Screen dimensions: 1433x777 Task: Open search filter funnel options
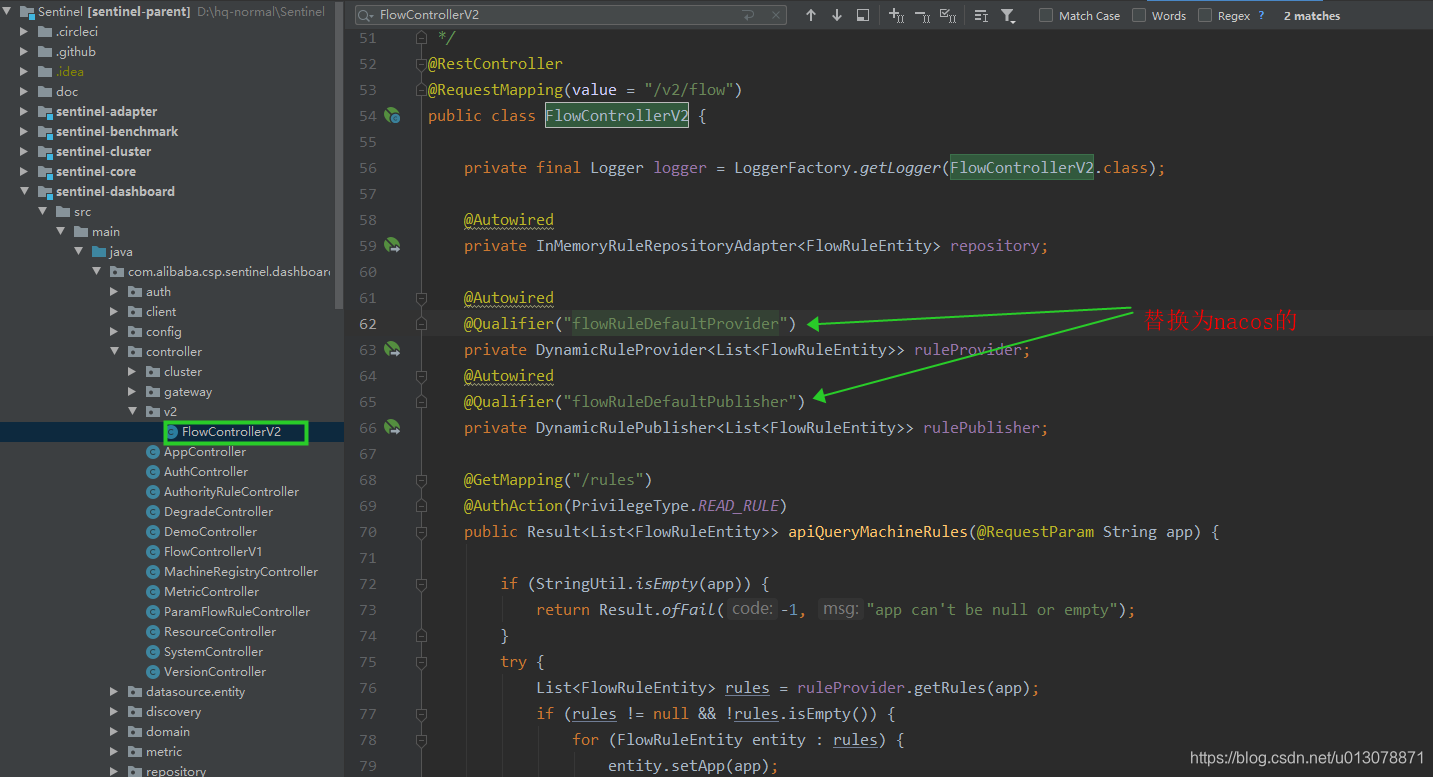(x=1008, y=15)
